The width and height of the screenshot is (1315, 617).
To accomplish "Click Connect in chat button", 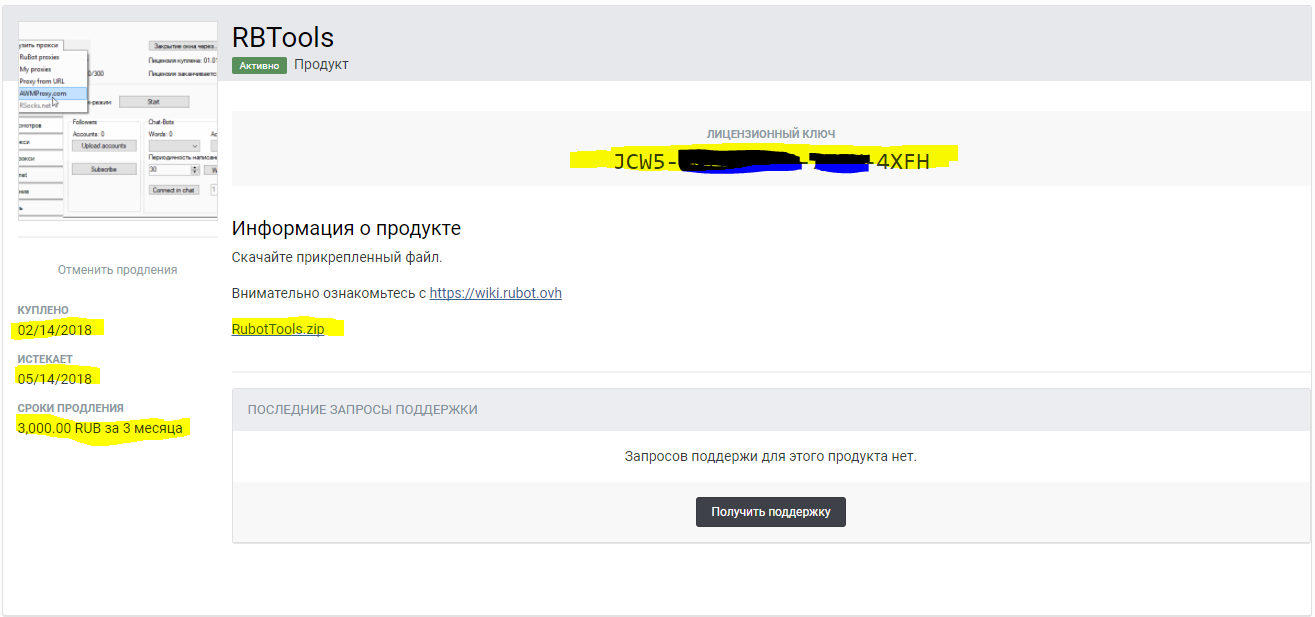I will point(174,190).
